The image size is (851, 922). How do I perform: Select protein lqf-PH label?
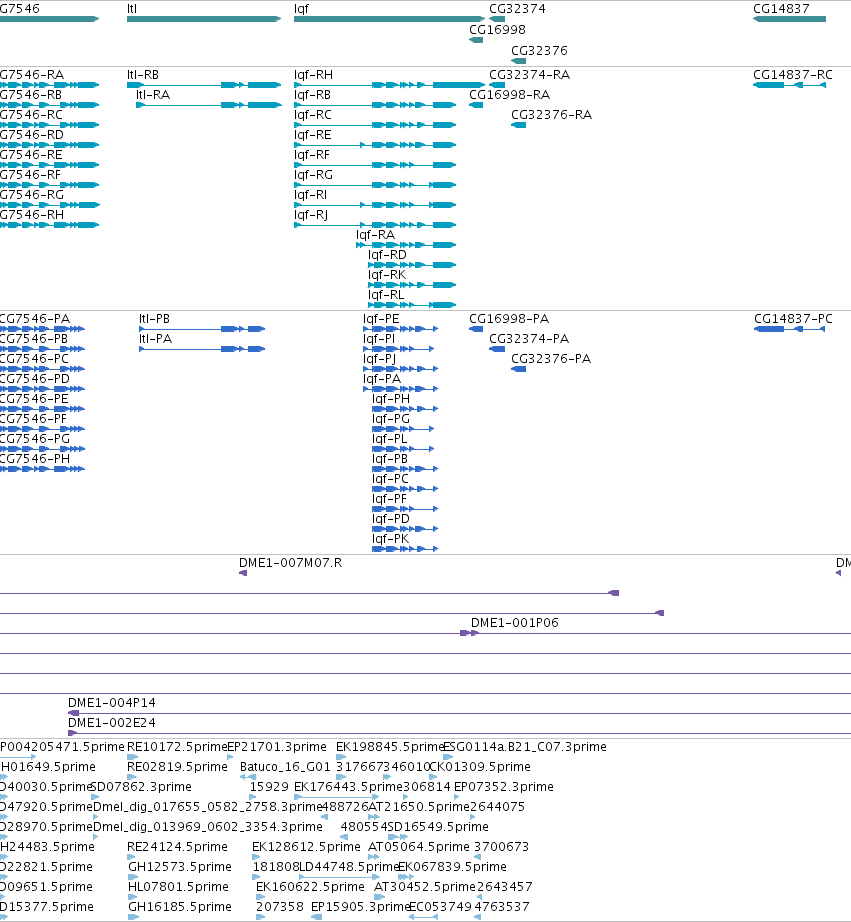pyautogui.click(x=391, y=399)
